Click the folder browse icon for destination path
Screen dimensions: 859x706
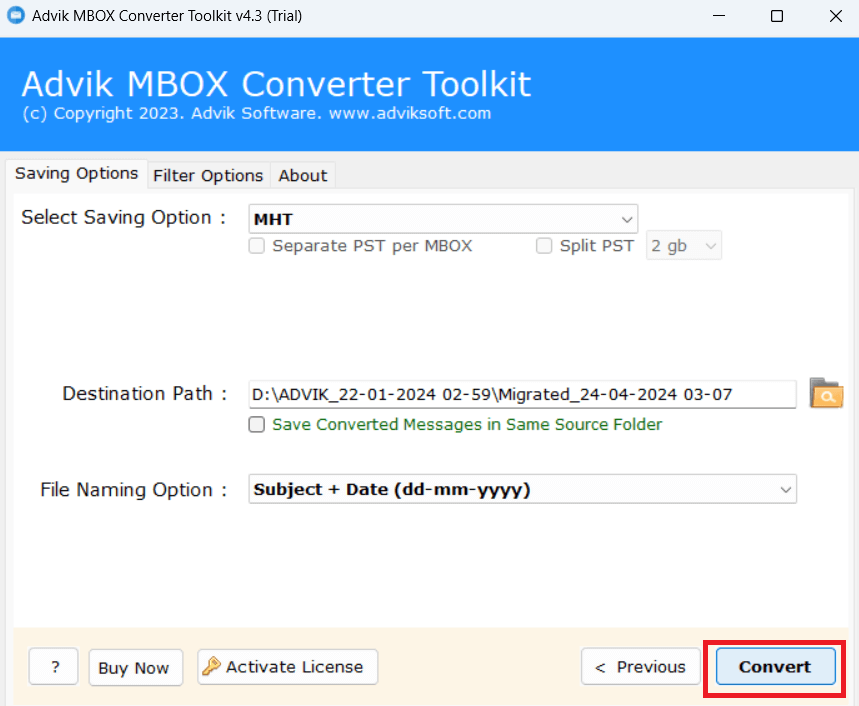pos(826,393)
